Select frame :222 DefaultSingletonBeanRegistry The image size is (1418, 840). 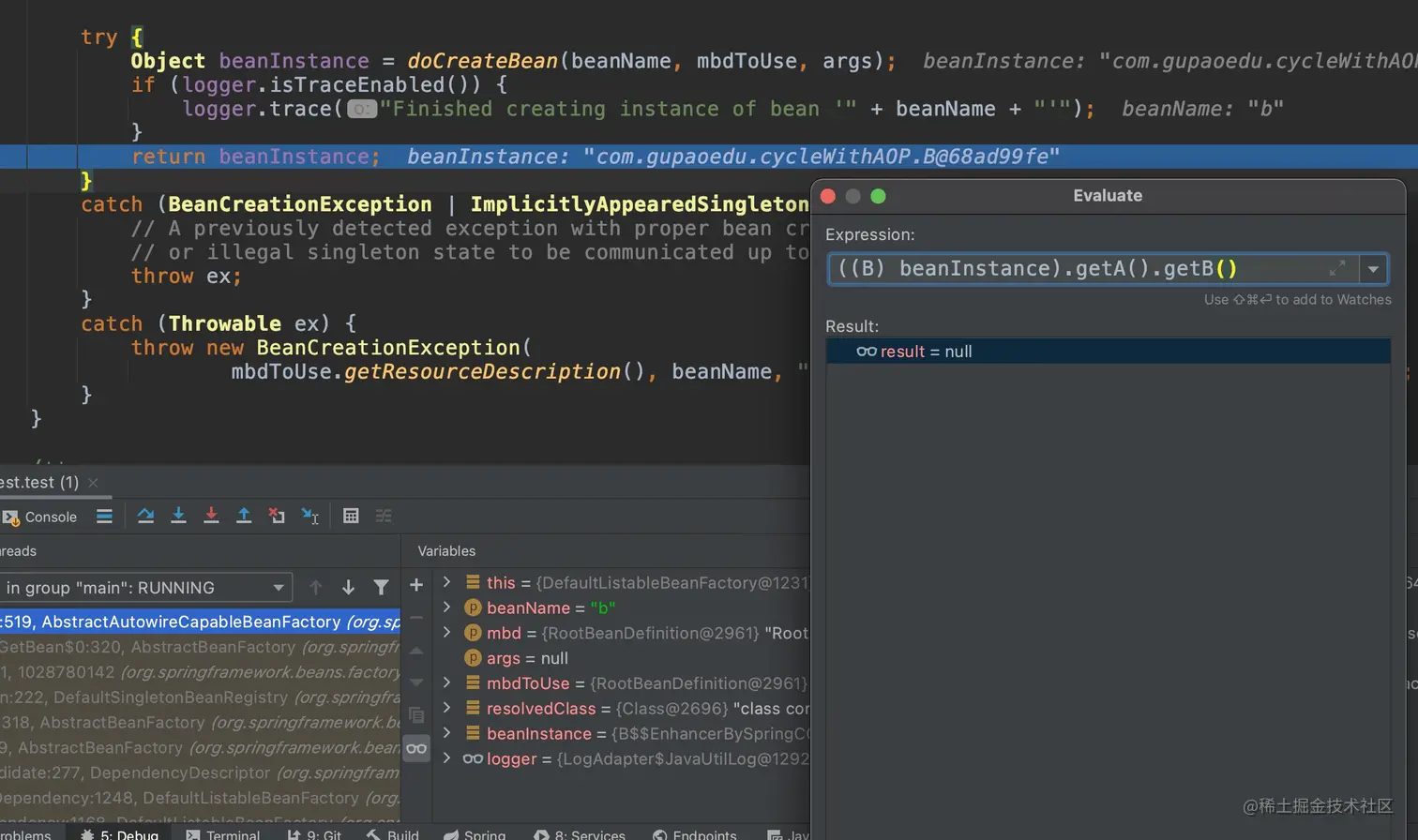(x=200, y=697)
